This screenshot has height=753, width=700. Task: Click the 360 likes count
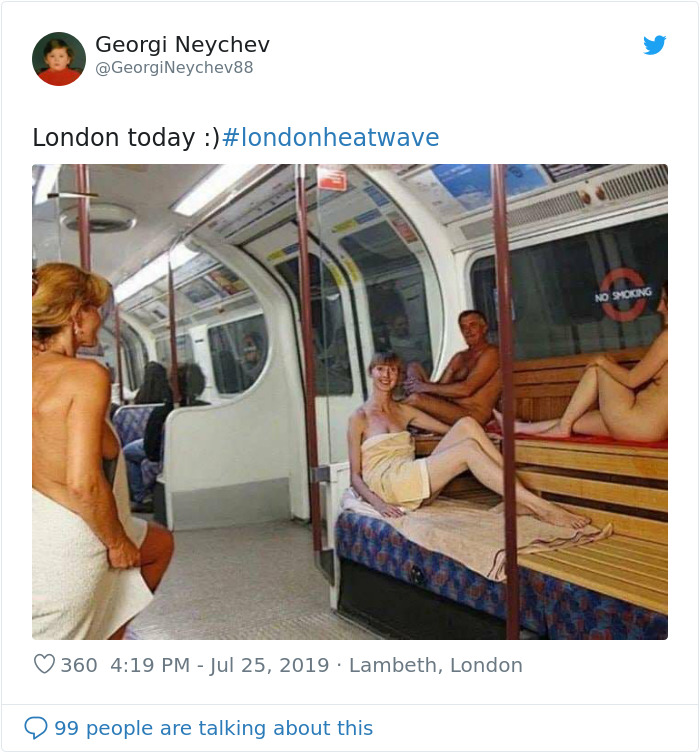tap(79, 665)
